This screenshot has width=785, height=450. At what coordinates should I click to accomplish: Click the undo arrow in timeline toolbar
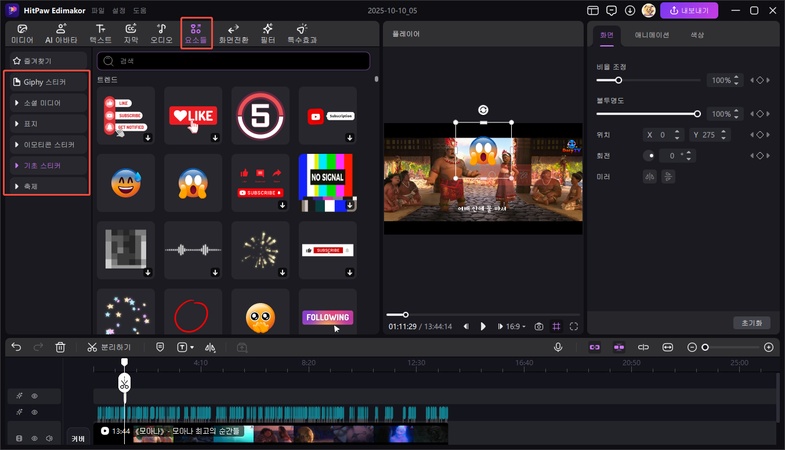[16, 347]
